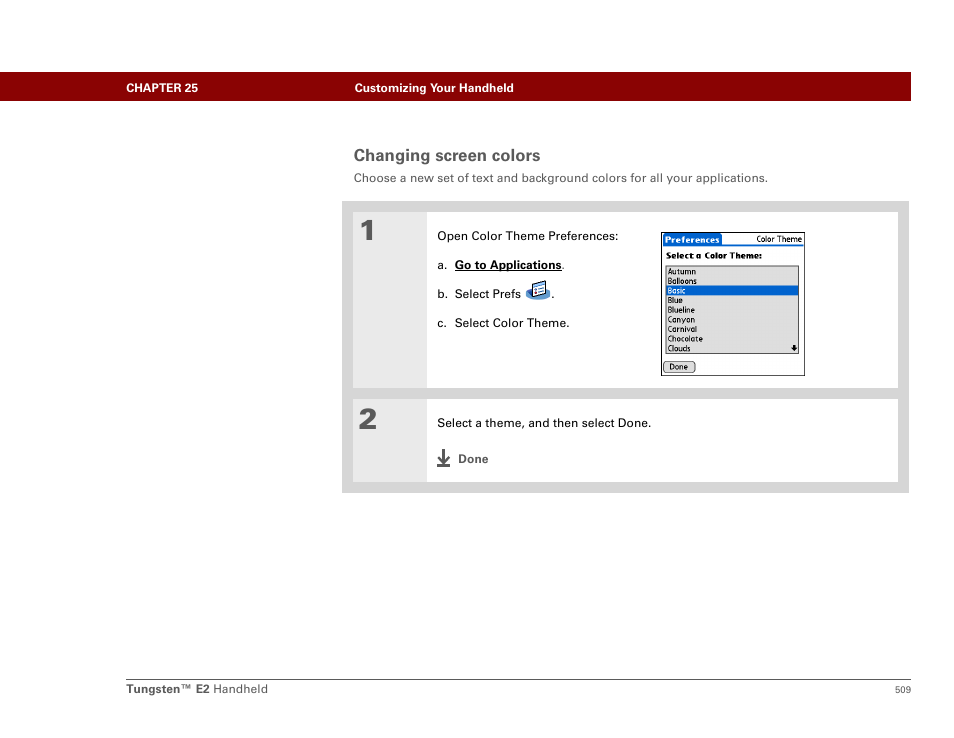The image size is (954, 738).
Task: Choose the Blue theme in the list
Action: pyautogui.click(x=732, y=301)
